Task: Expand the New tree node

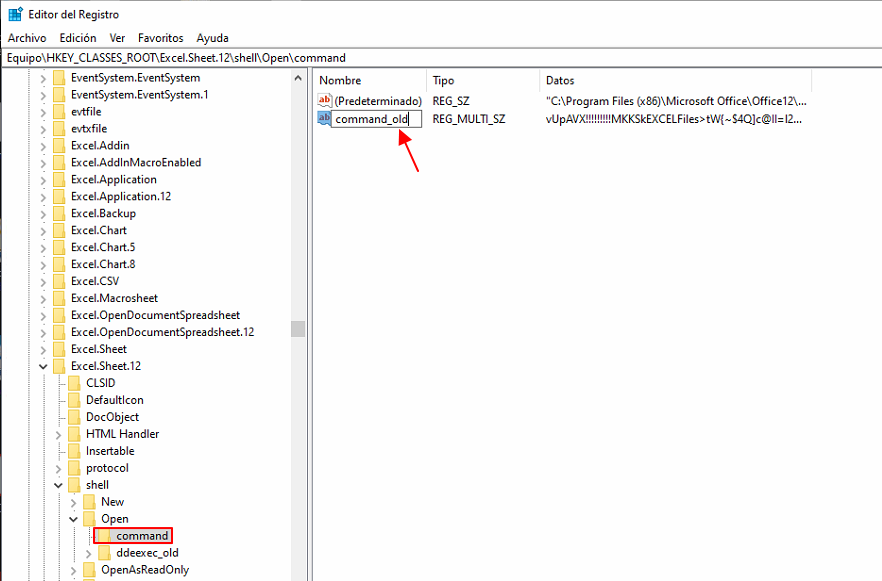Action: coord(74,502)
